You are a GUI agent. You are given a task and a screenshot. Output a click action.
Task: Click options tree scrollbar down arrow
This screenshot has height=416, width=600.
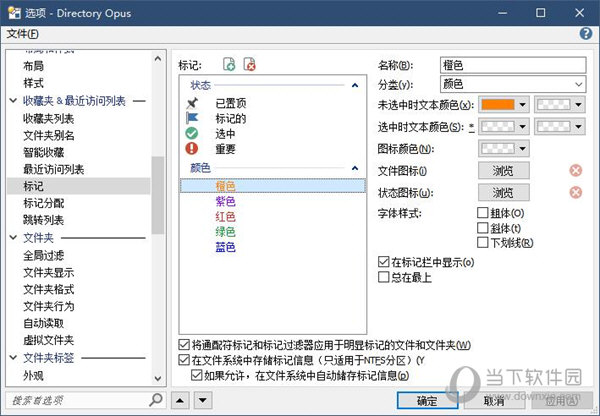click(158, 378)
